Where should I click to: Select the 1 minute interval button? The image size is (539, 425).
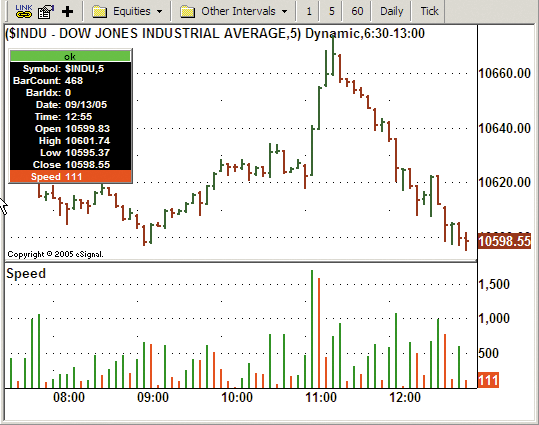pyautogui.click(x=309, y=11)
